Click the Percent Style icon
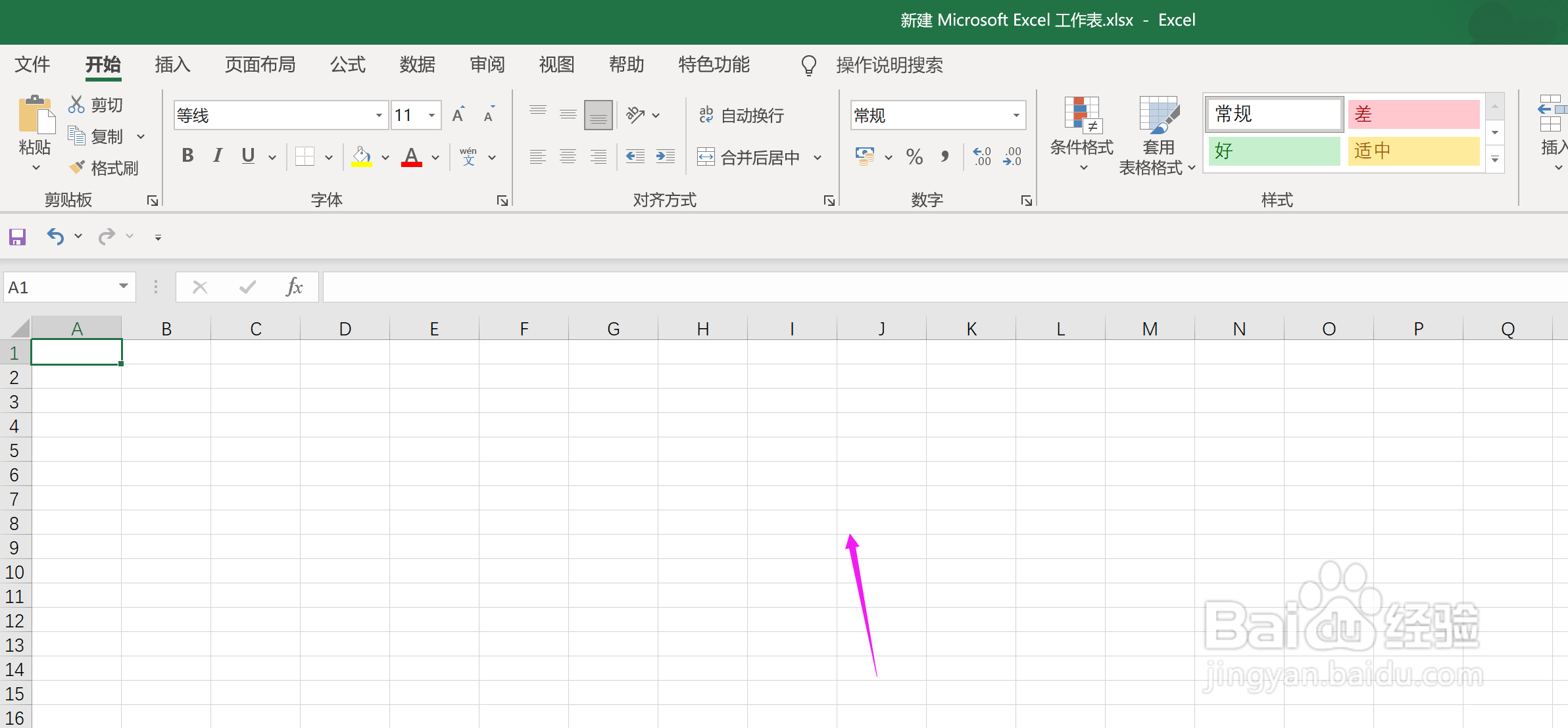Viewport: 1568px width, 728px height. coord(914,157)
